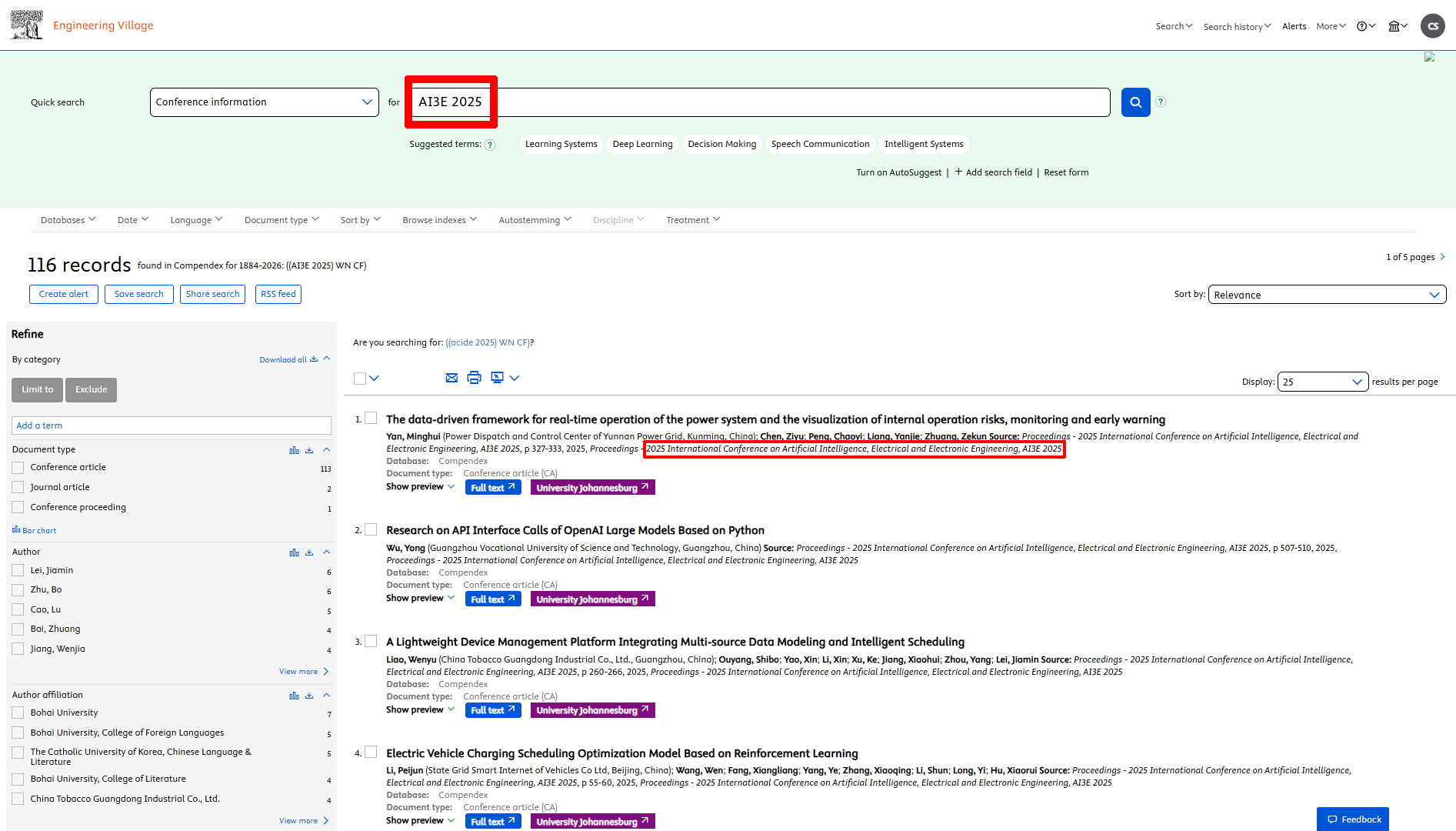Download the Document type facet data

click(x=309, y=450)
